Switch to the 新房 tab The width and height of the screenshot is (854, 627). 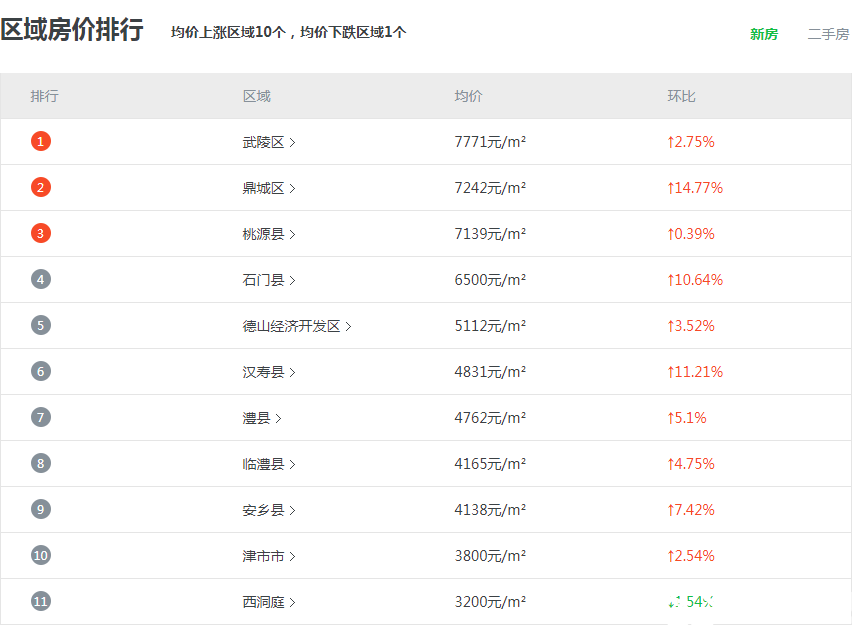click(763, 34)
